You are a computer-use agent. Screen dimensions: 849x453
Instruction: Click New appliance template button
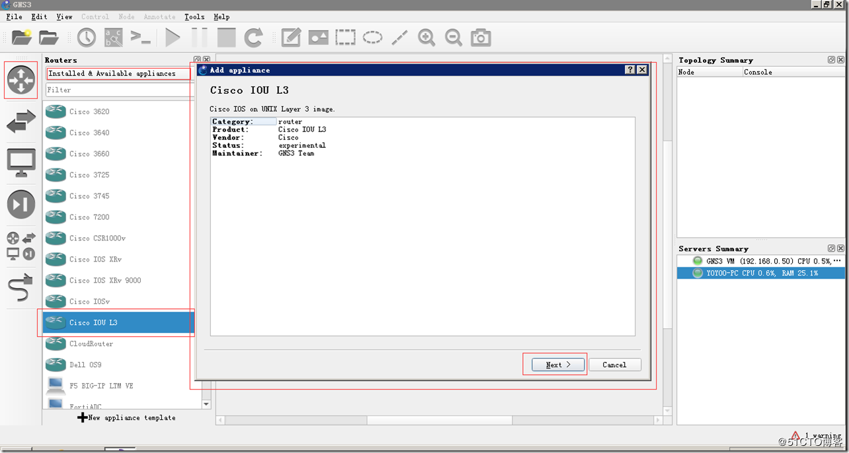click(127, 418)
